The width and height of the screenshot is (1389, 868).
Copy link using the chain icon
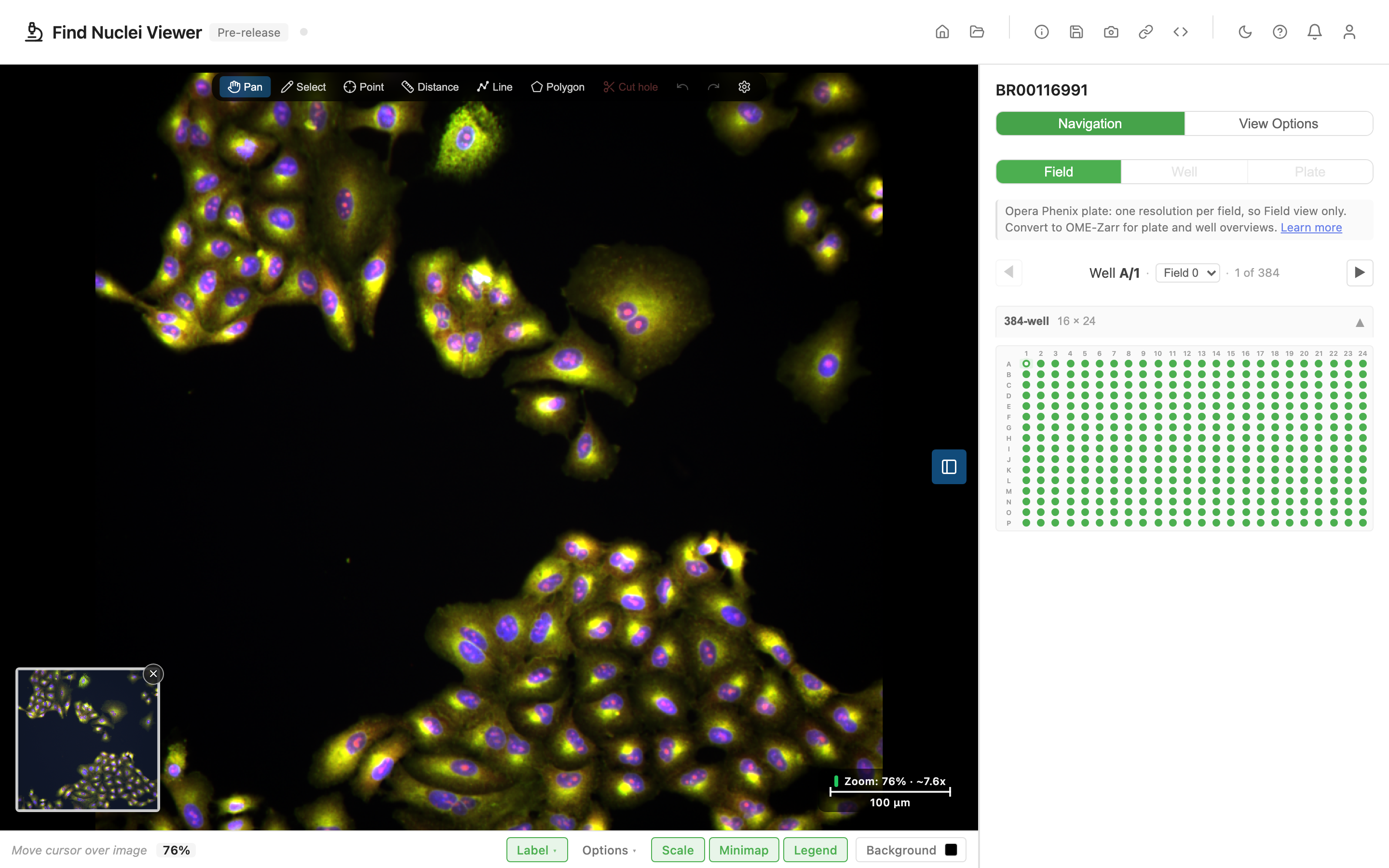[x=1145, y=32]
